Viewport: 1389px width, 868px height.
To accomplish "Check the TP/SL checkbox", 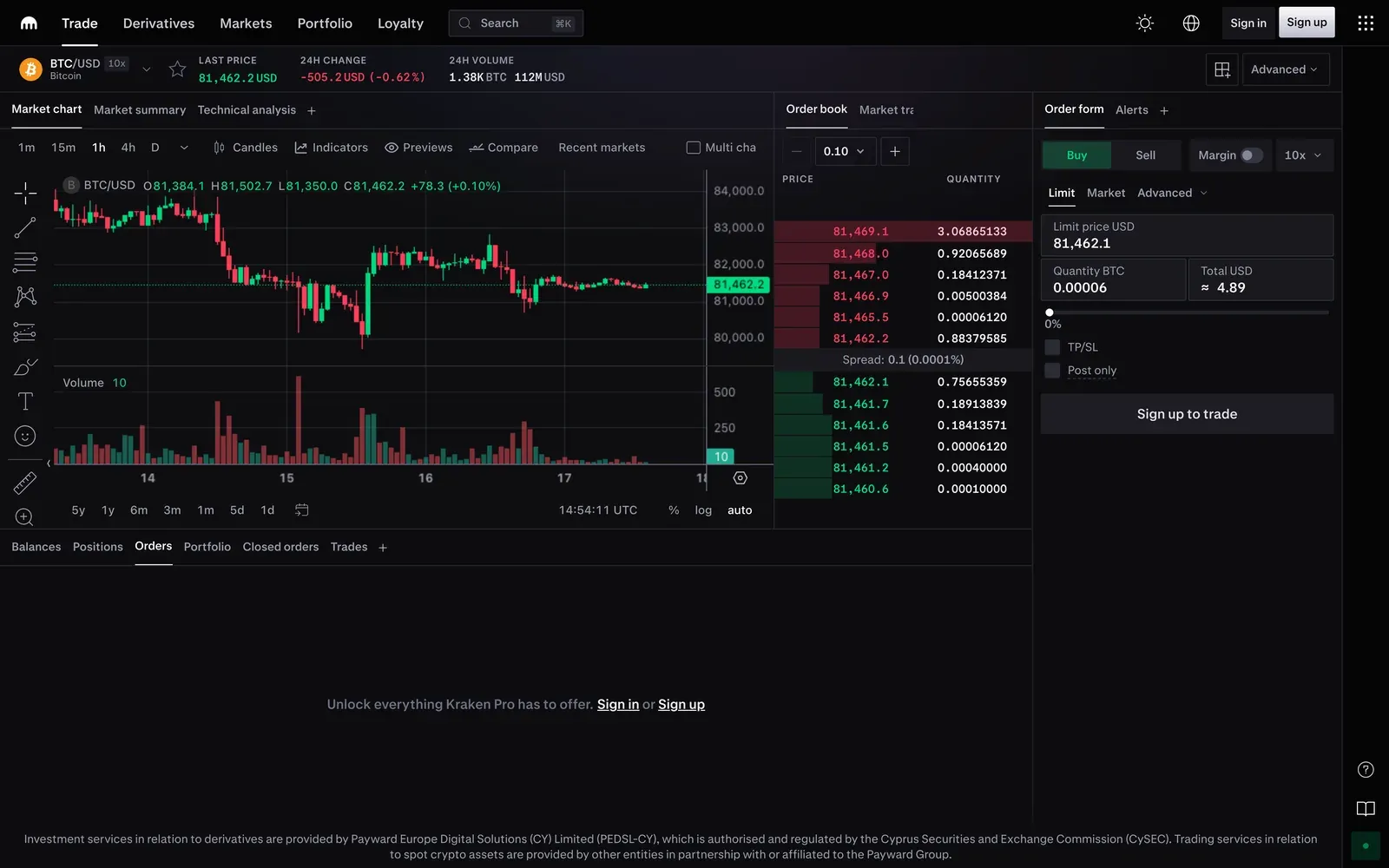I will 1052,347.
